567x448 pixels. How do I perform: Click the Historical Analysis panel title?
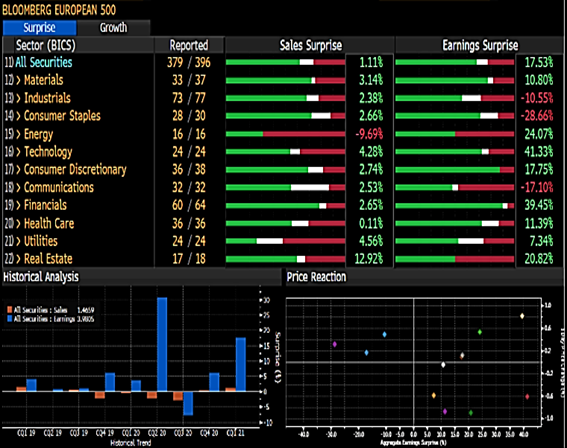41,277
